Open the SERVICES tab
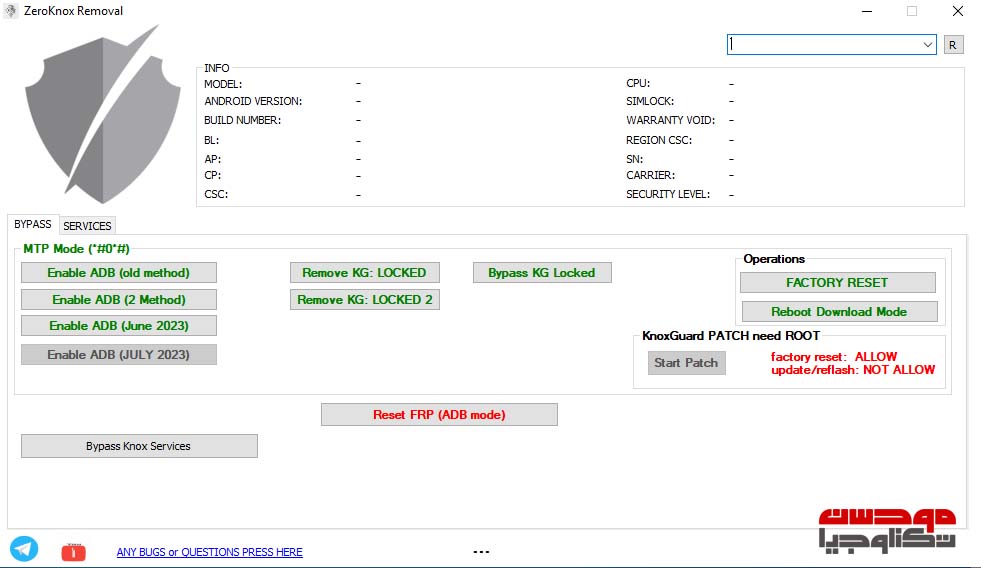 tap(87, 226)
